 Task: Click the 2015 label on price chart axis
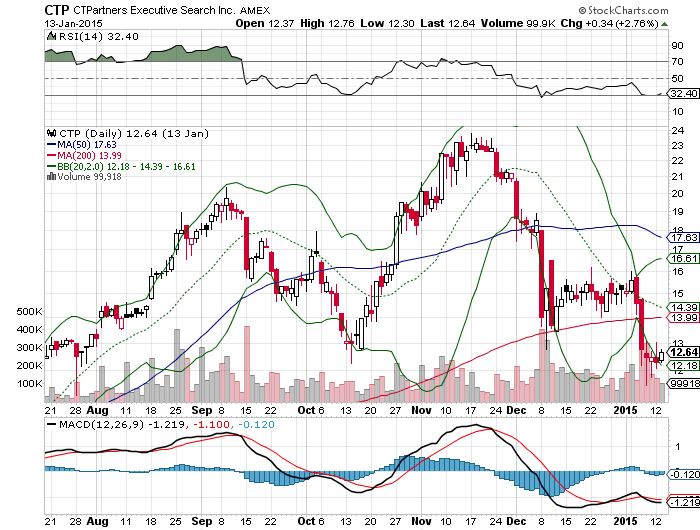[x=625, y=410]
